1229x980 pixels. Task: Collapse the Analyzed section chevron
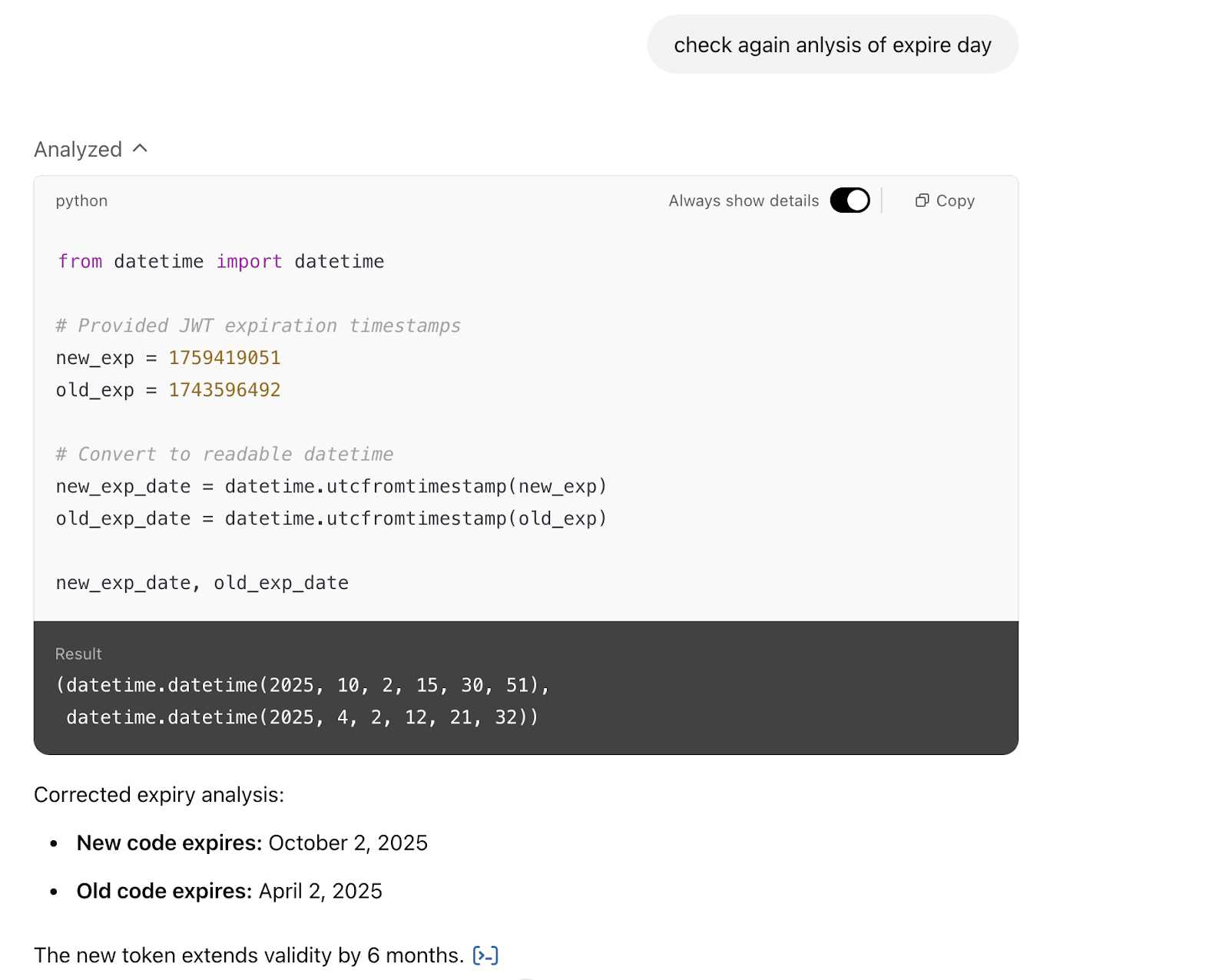[x=140, y=148]
